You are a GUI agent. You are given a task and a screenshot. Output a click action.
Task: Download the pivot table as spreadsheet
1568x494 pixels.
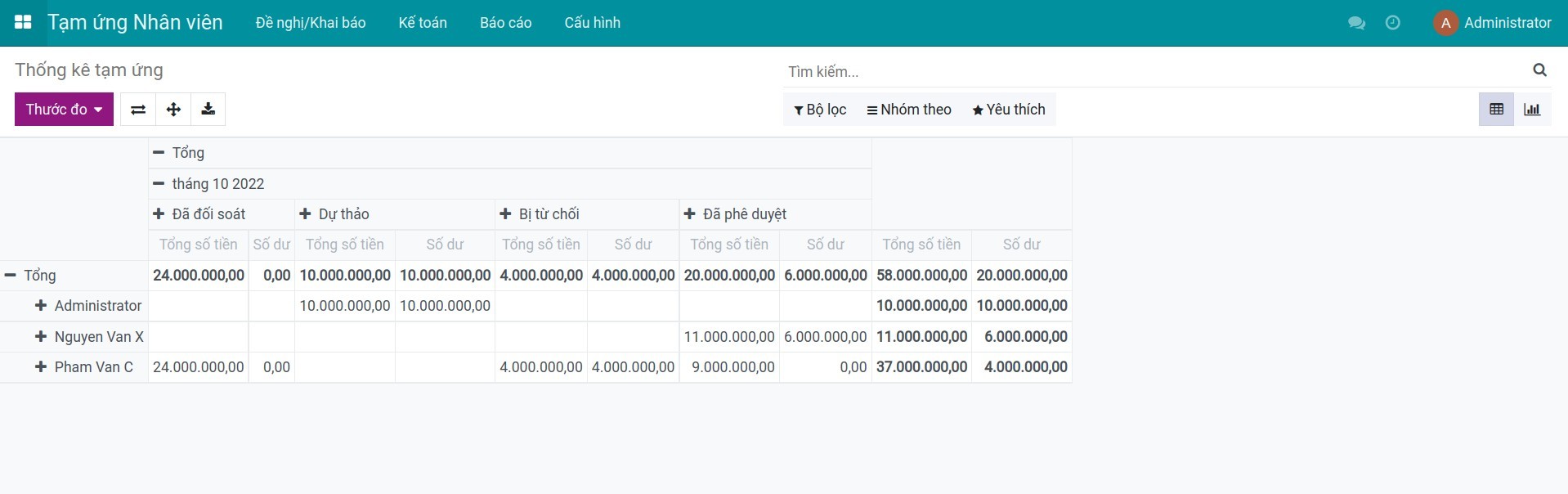[x=208, y=110]
